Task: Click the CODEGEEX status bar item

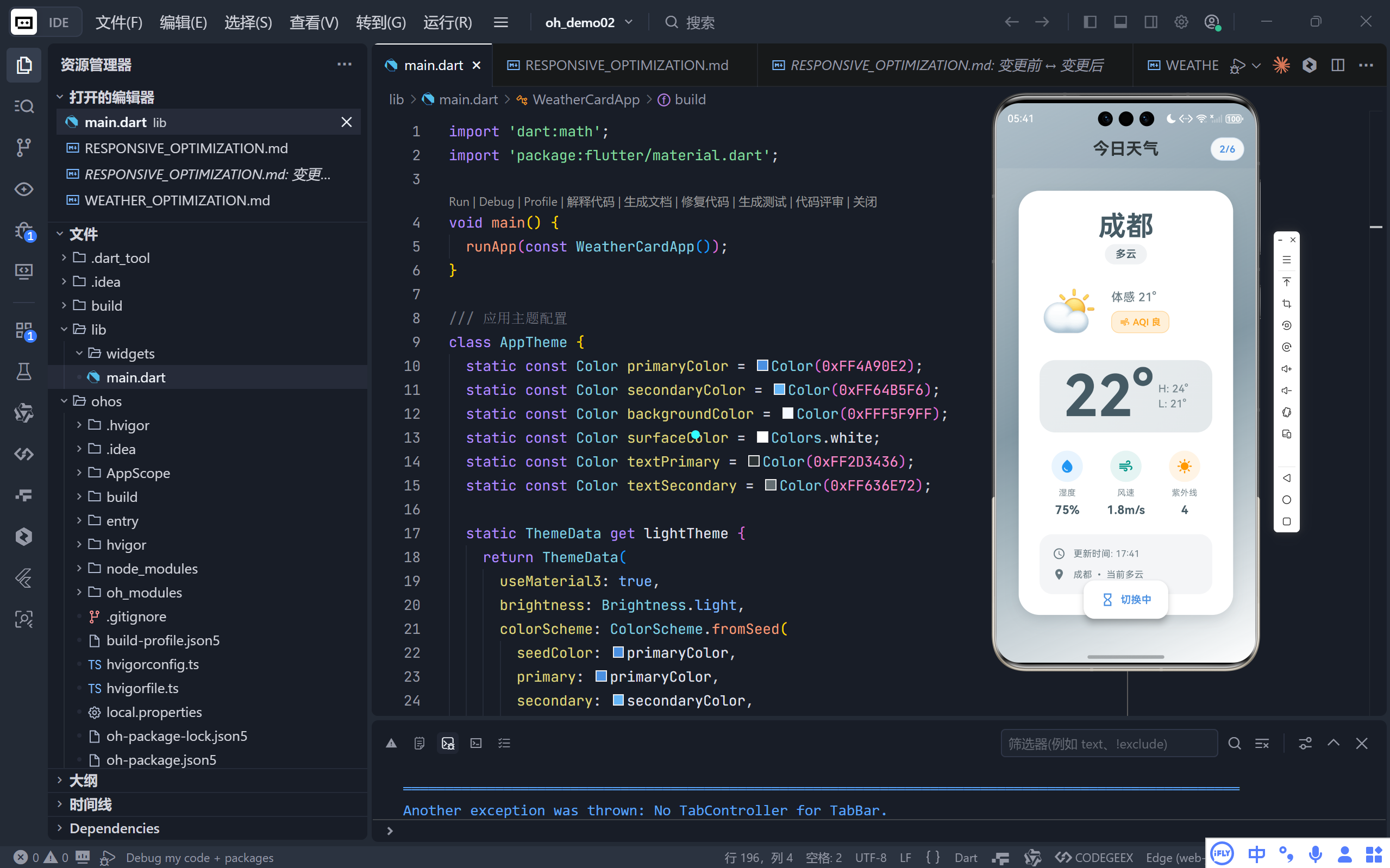Action: click(1094, 857)
